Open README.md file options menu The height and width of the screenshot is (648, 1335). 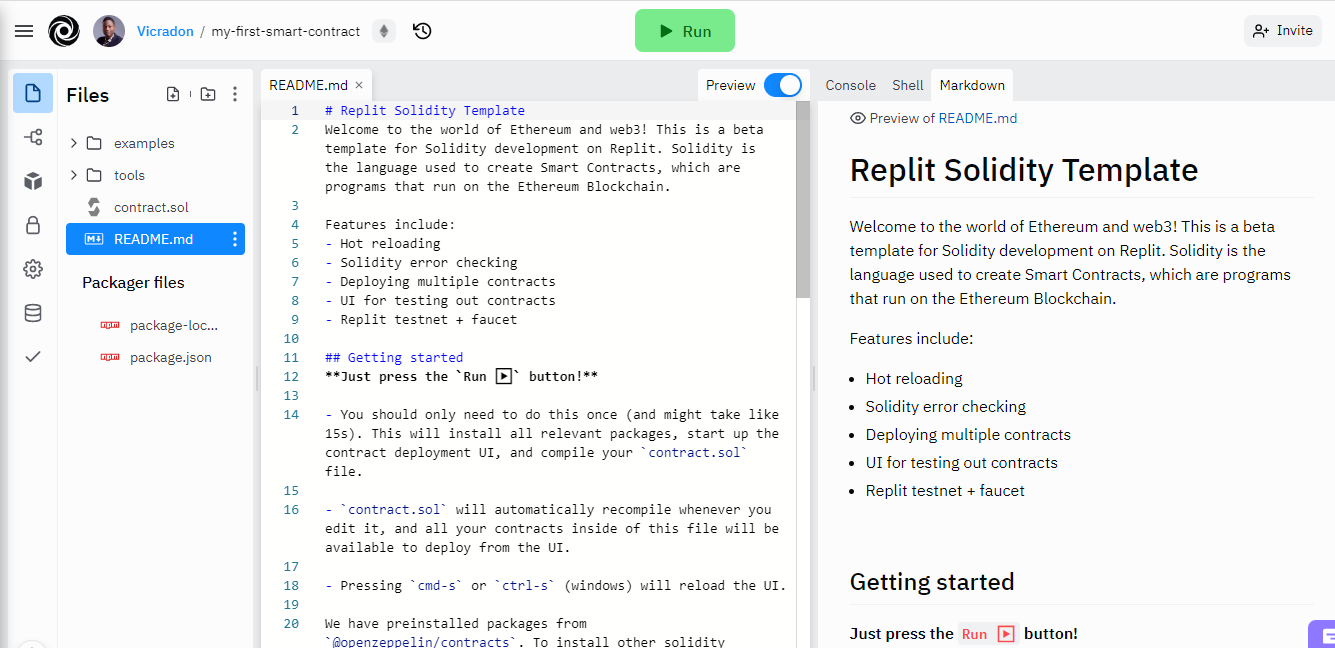click(235, 239)
